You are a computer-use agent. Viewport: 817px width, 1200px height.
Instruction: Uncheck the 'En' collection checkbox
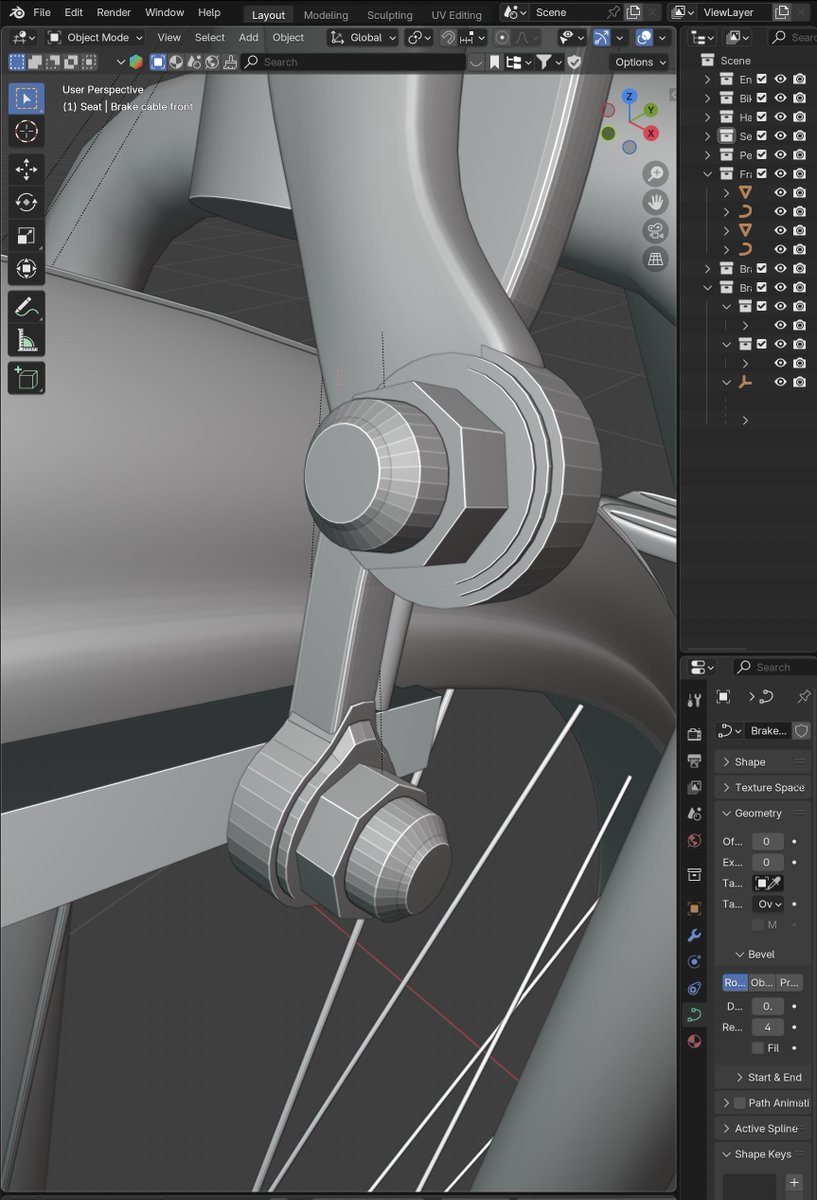point(762,79)
